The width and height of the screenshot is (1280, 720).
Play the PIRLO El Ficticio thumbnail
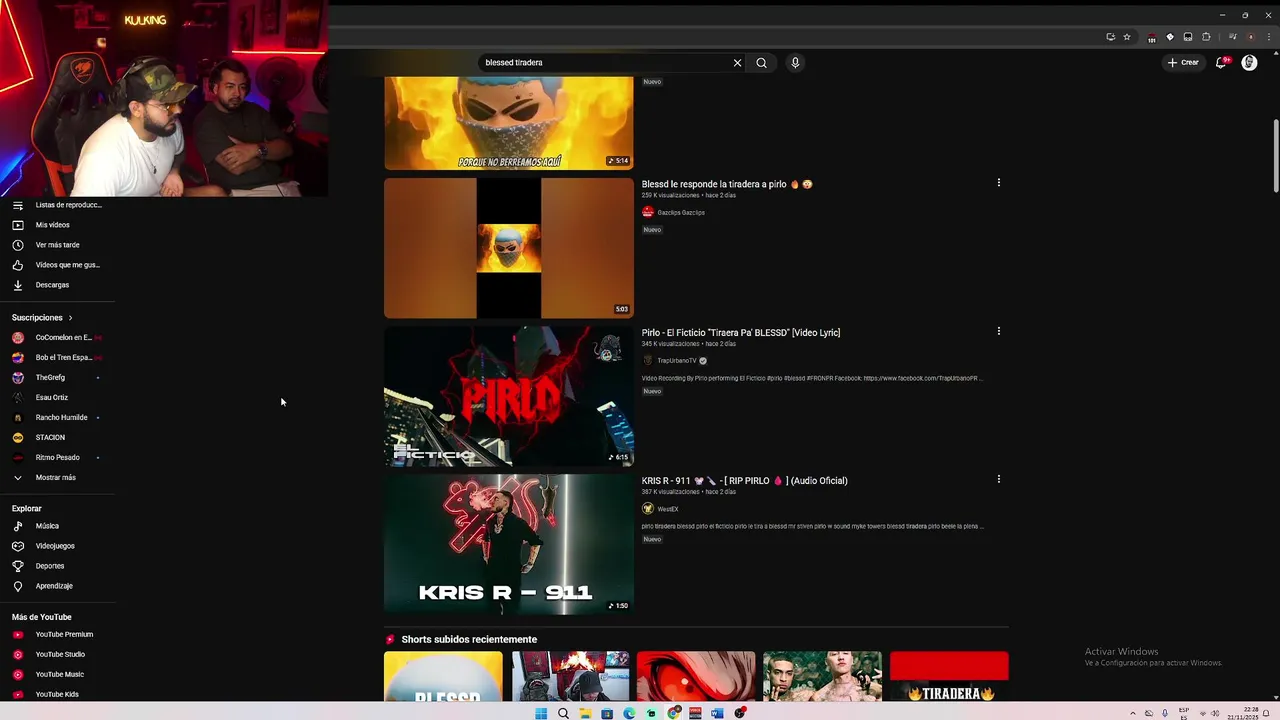tap(509, 396)
